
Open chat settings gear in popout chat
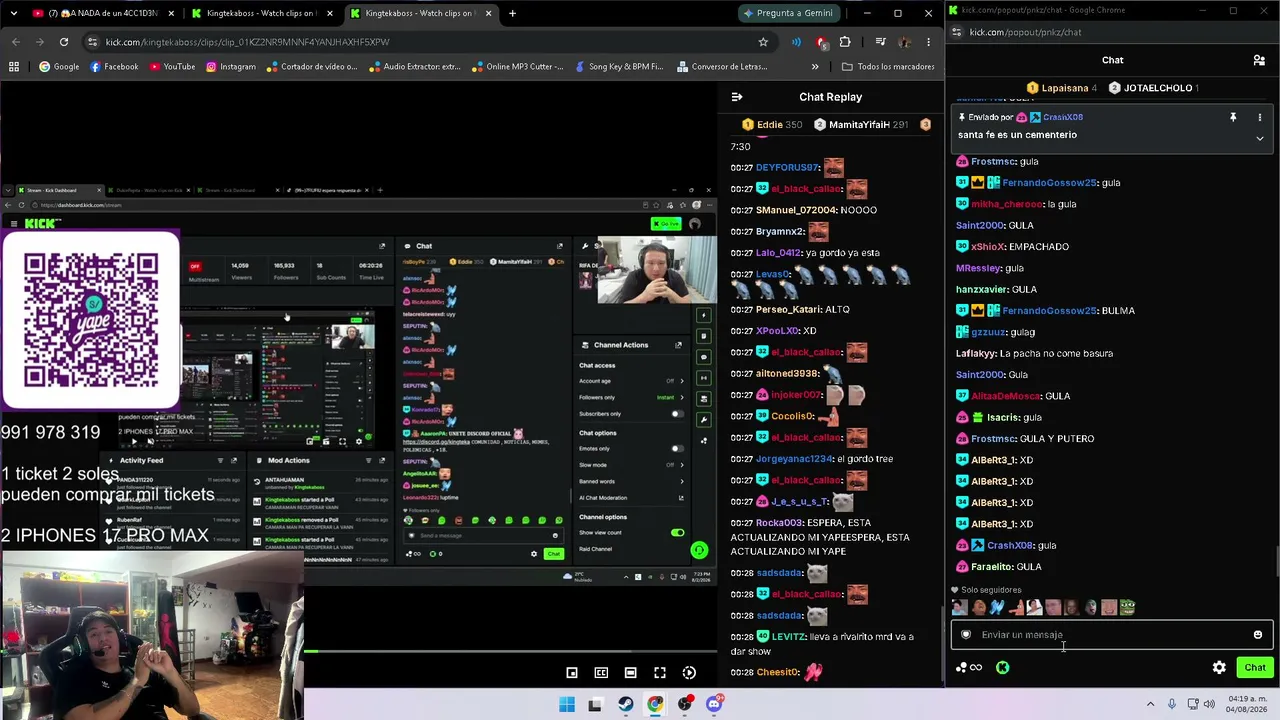coord(1219,668)
